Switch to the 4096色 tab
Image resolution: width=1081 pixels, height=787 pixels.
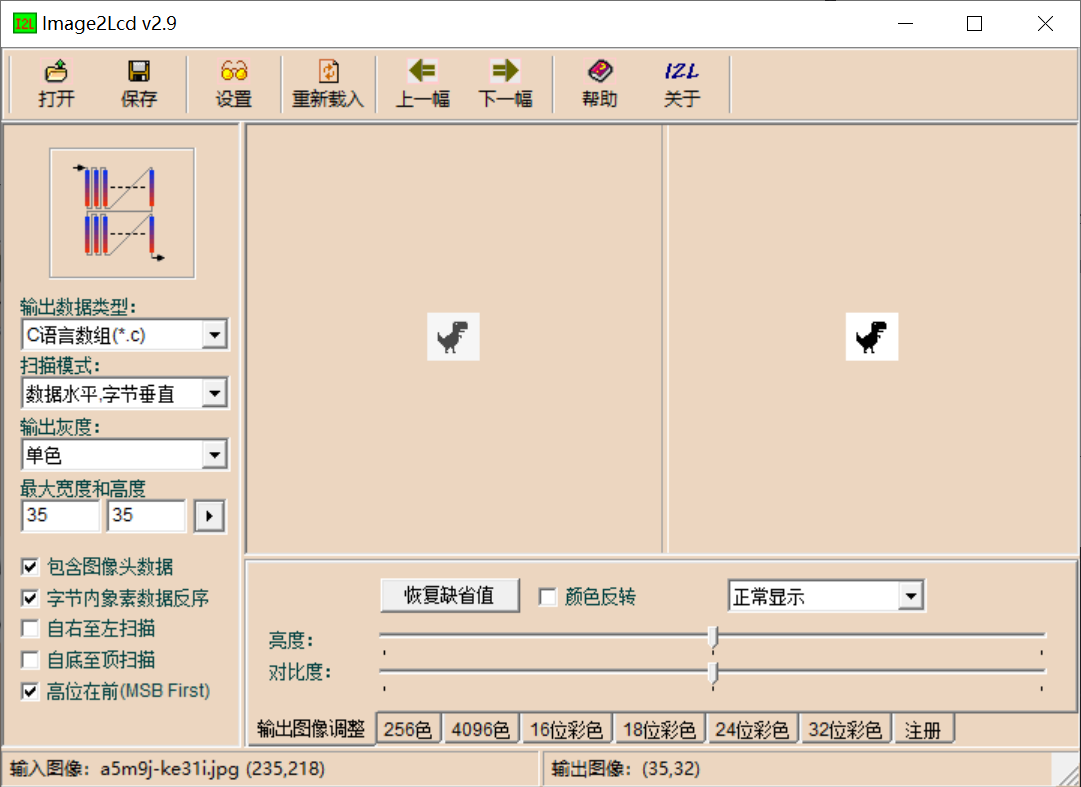[481, 729]
